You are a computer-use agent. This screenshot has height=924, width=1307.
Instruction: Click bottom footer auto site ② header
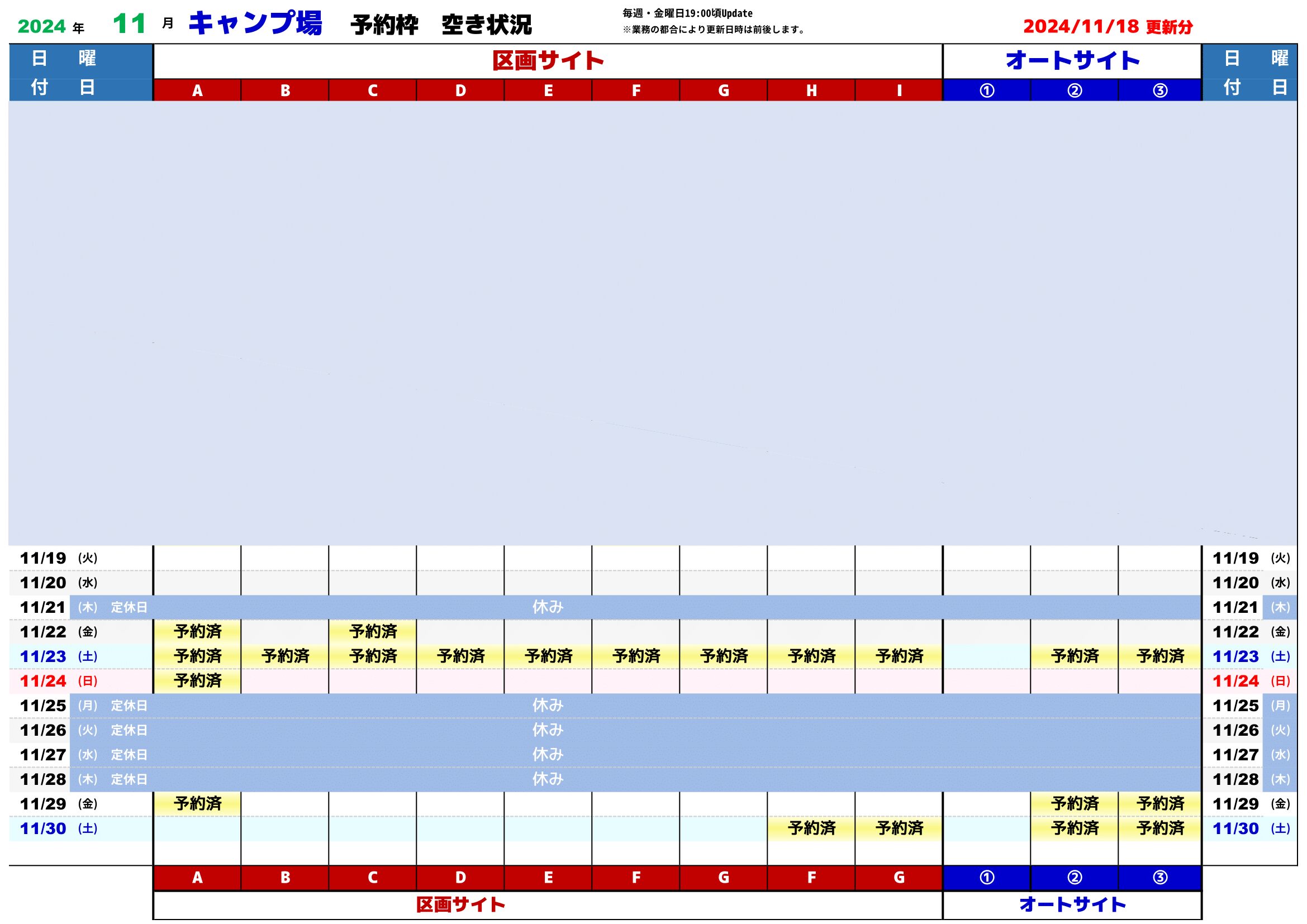1075,878
